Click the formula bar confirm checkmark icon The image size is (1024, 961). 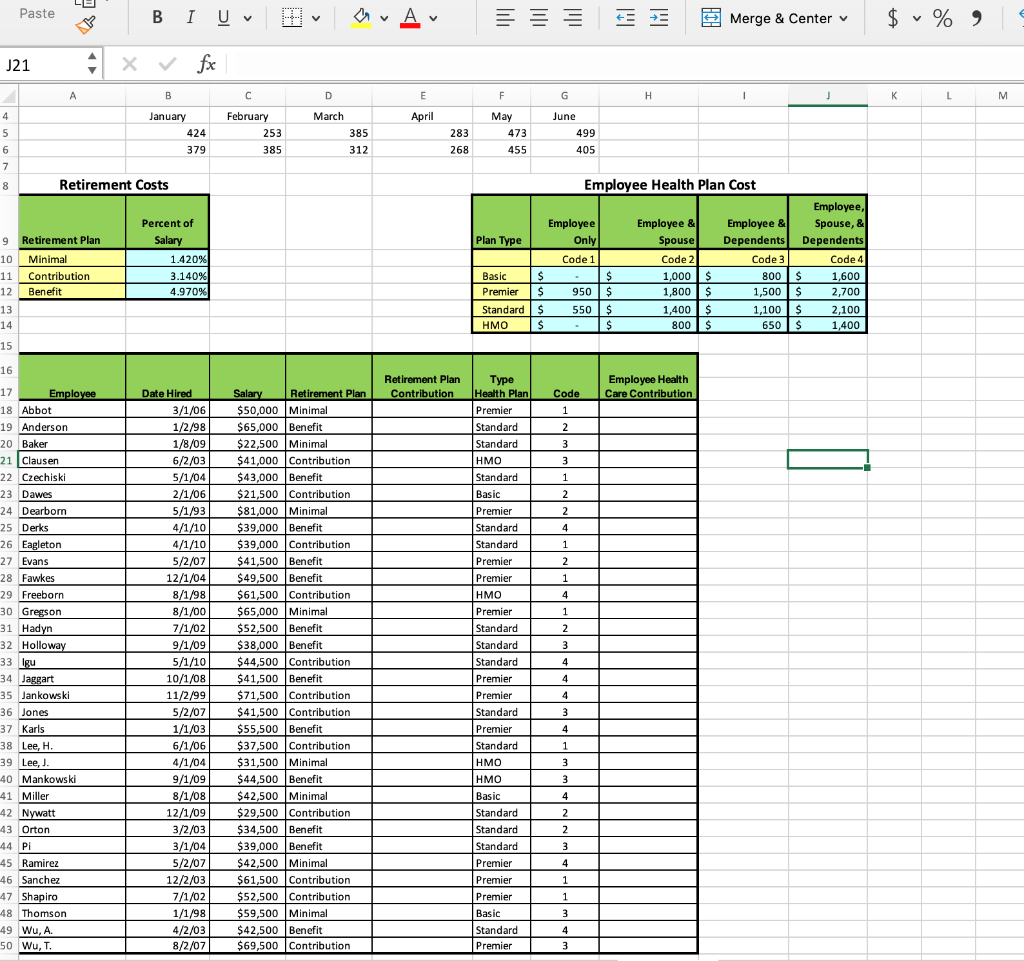click(x=167, y=63)
